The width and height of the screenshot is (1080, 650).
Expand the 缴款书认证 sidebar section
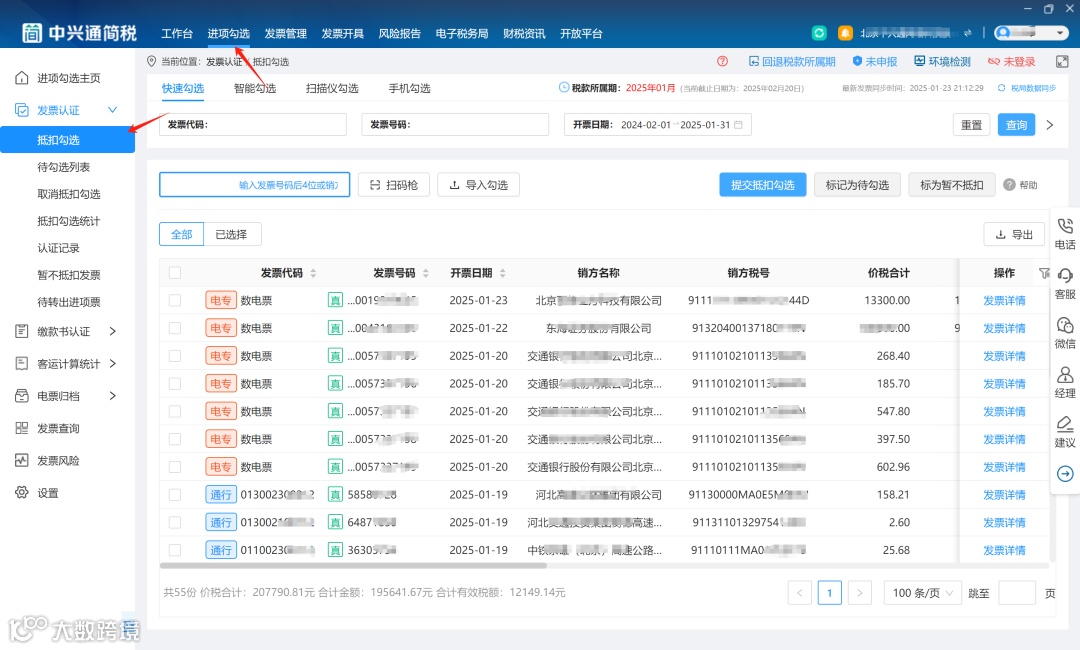click(x=66, y=332)
